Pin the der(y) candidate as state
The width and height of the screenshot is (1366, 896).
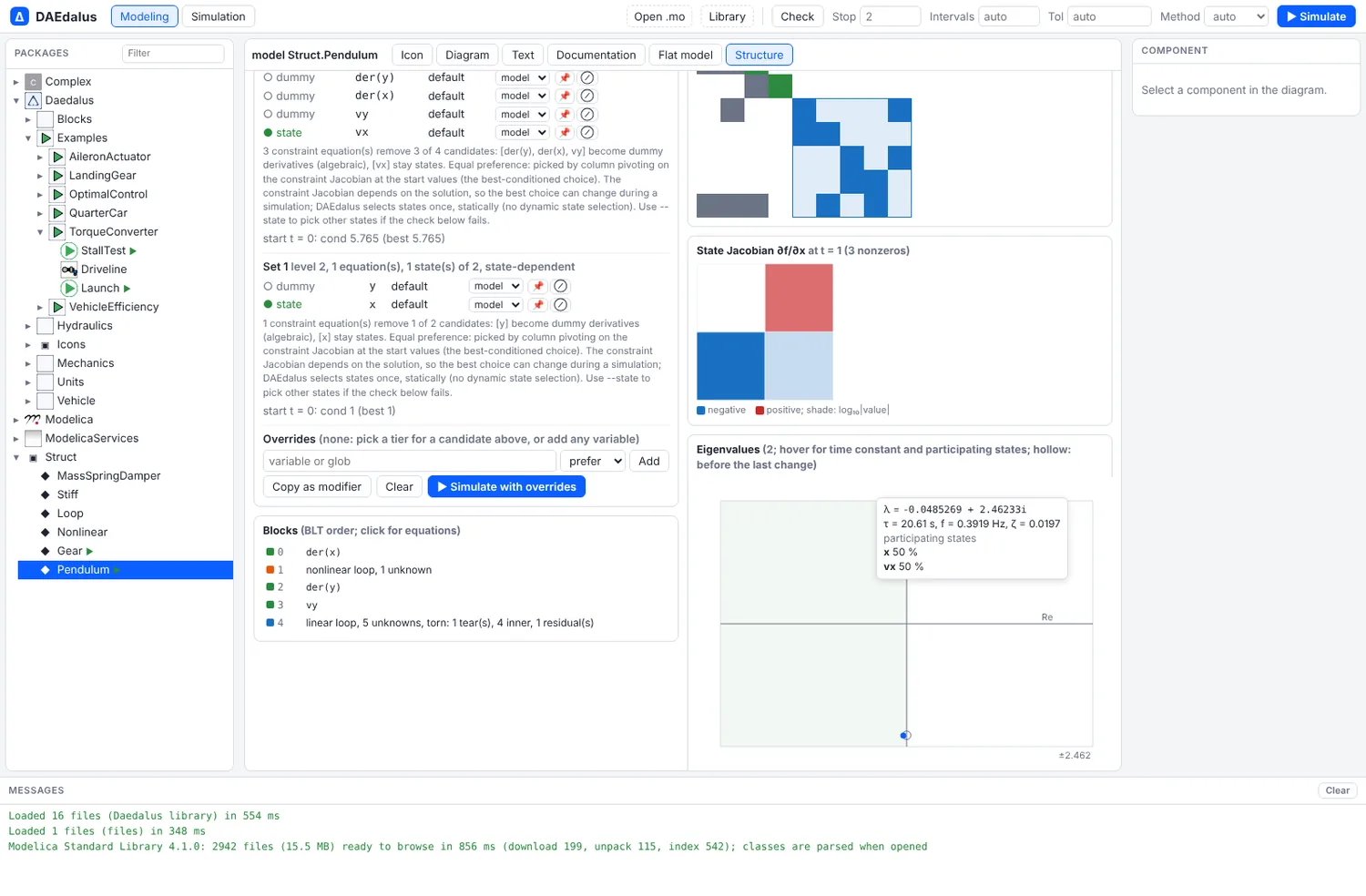[565, 77]
